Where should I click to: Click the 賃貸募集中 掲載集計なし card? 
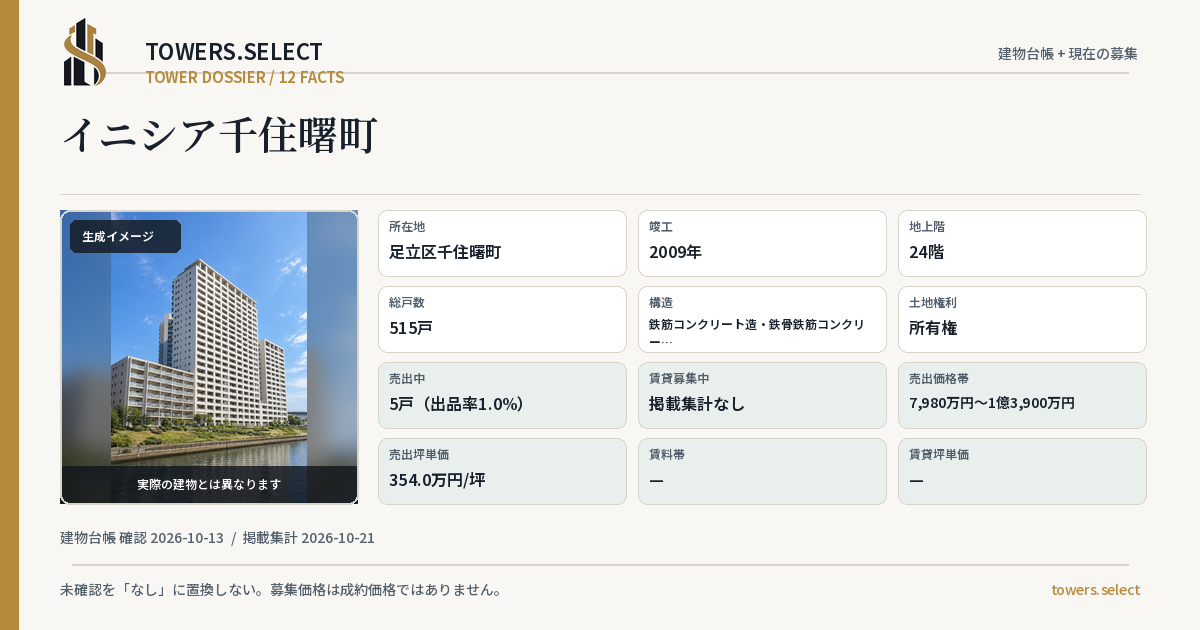762,395
